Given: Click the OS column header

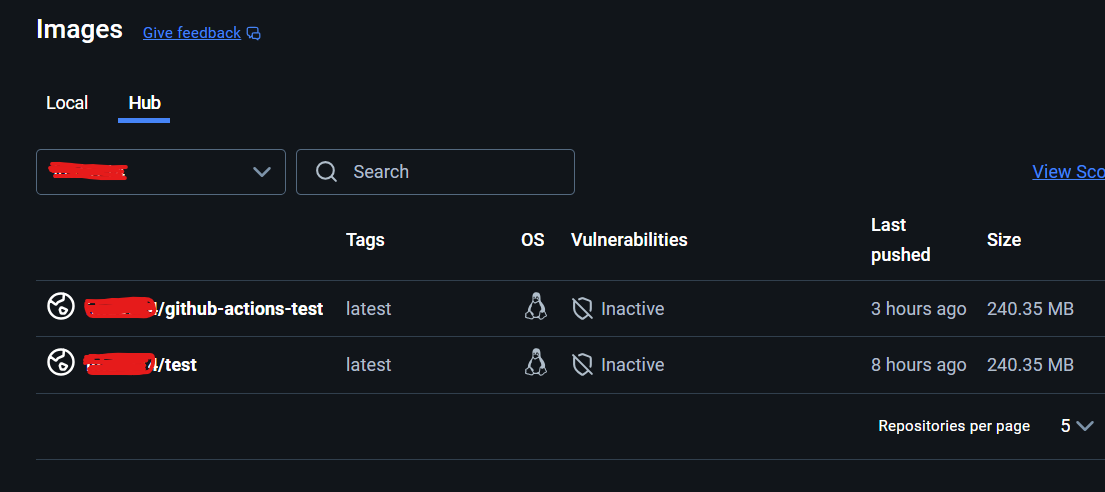Looking at the screenshot, I should point(533,240).
